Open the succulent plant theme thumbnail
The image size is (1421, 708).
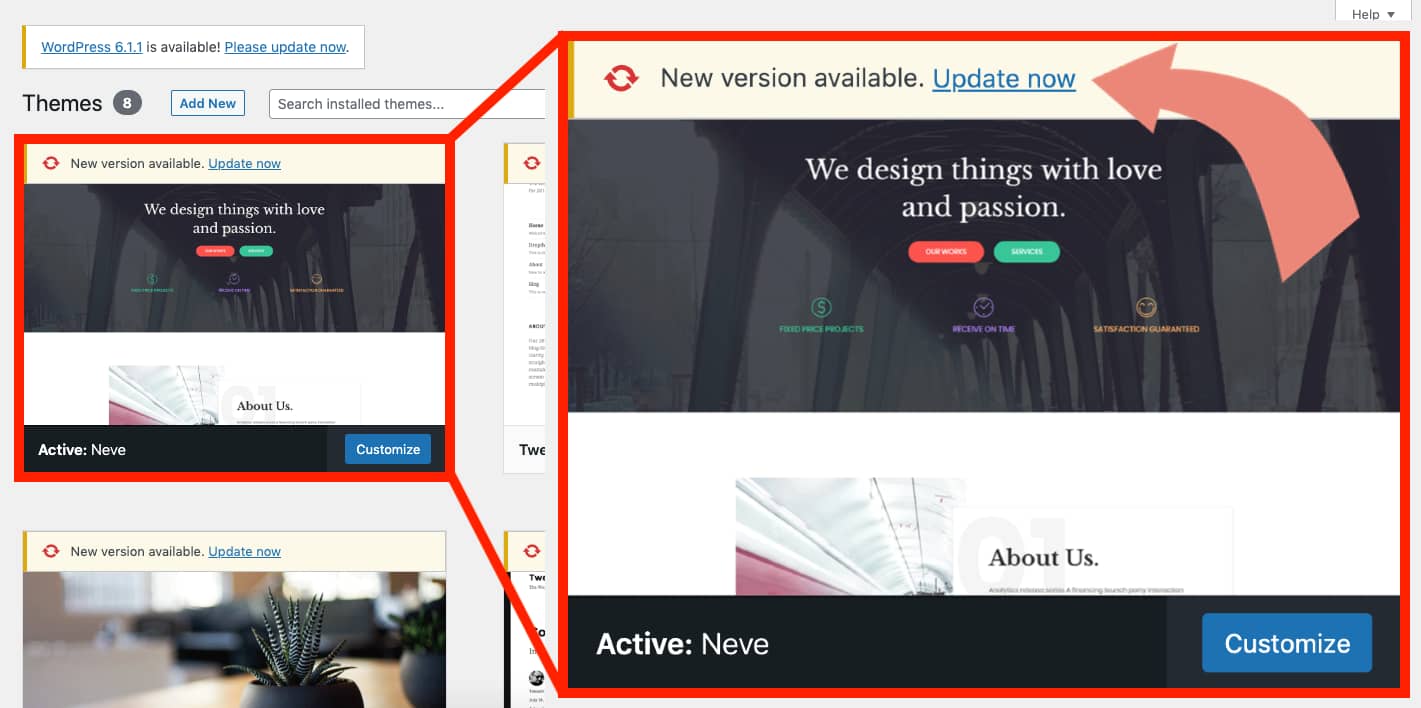235,640
